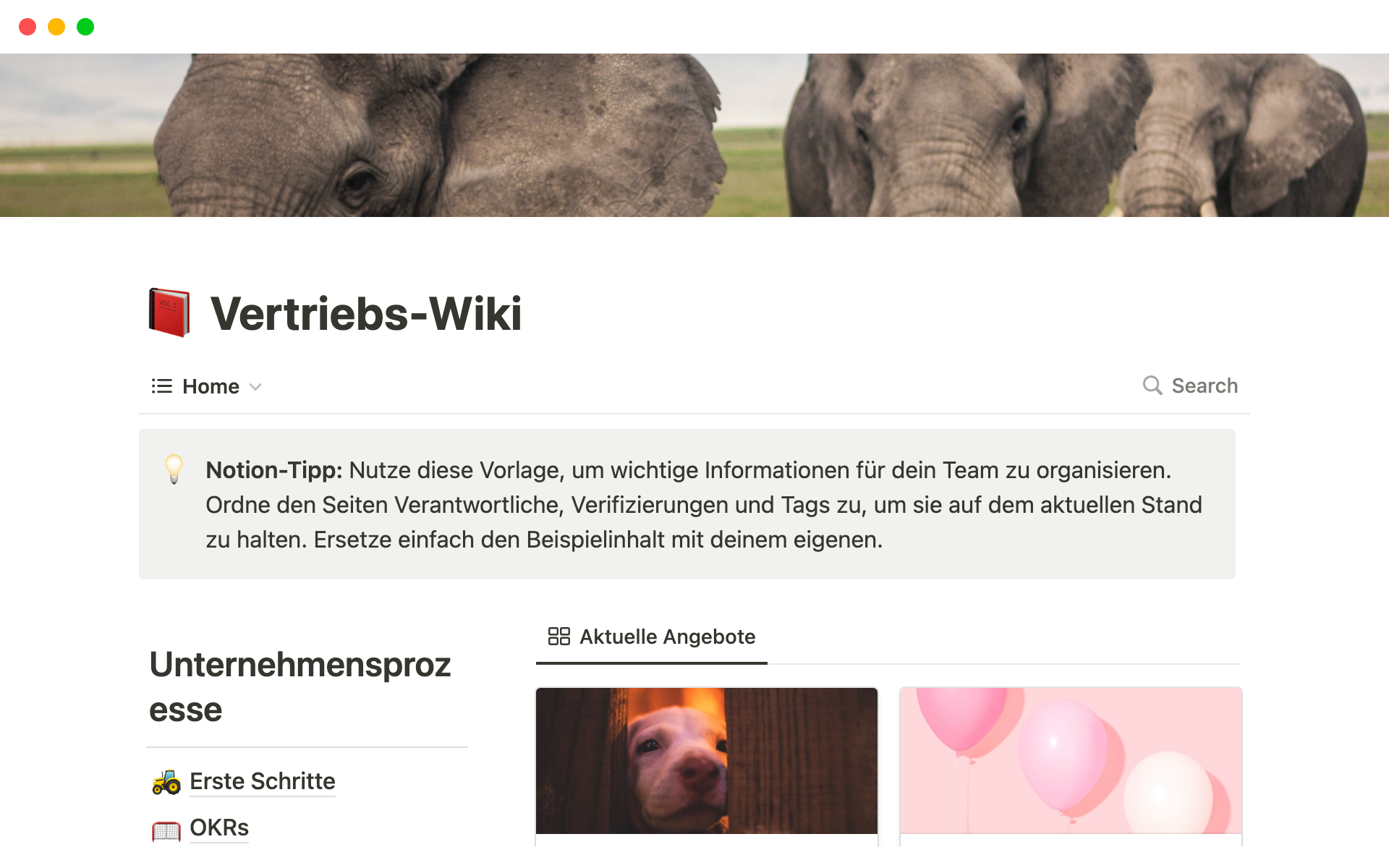The image size is (1389, 868).
Task: Click the lightbulb callout icon
Action: [x=174, y=469]
